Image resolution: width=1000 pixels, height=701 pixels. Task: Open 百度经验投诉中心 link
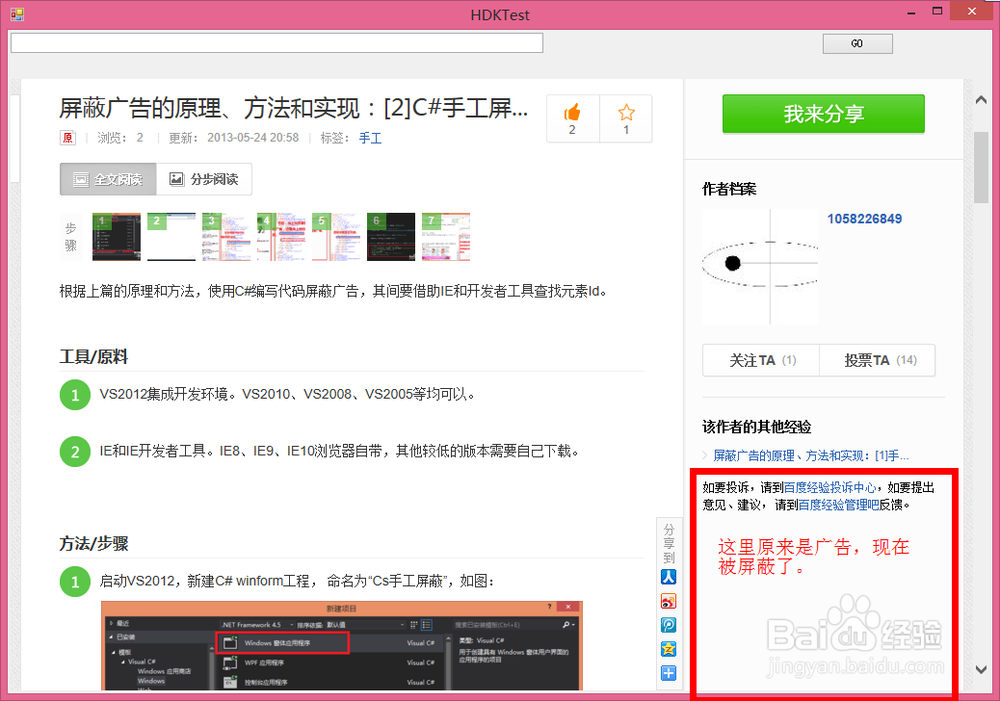[830, 487]
